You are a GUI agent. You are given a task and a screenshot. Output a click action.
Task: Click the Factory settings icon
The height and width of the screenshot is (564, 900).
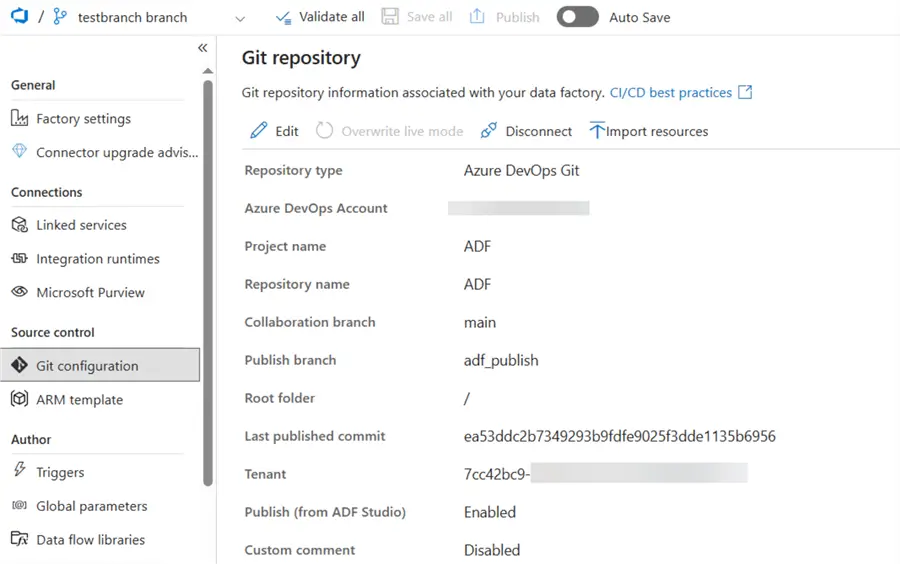[x=20, y=118]
